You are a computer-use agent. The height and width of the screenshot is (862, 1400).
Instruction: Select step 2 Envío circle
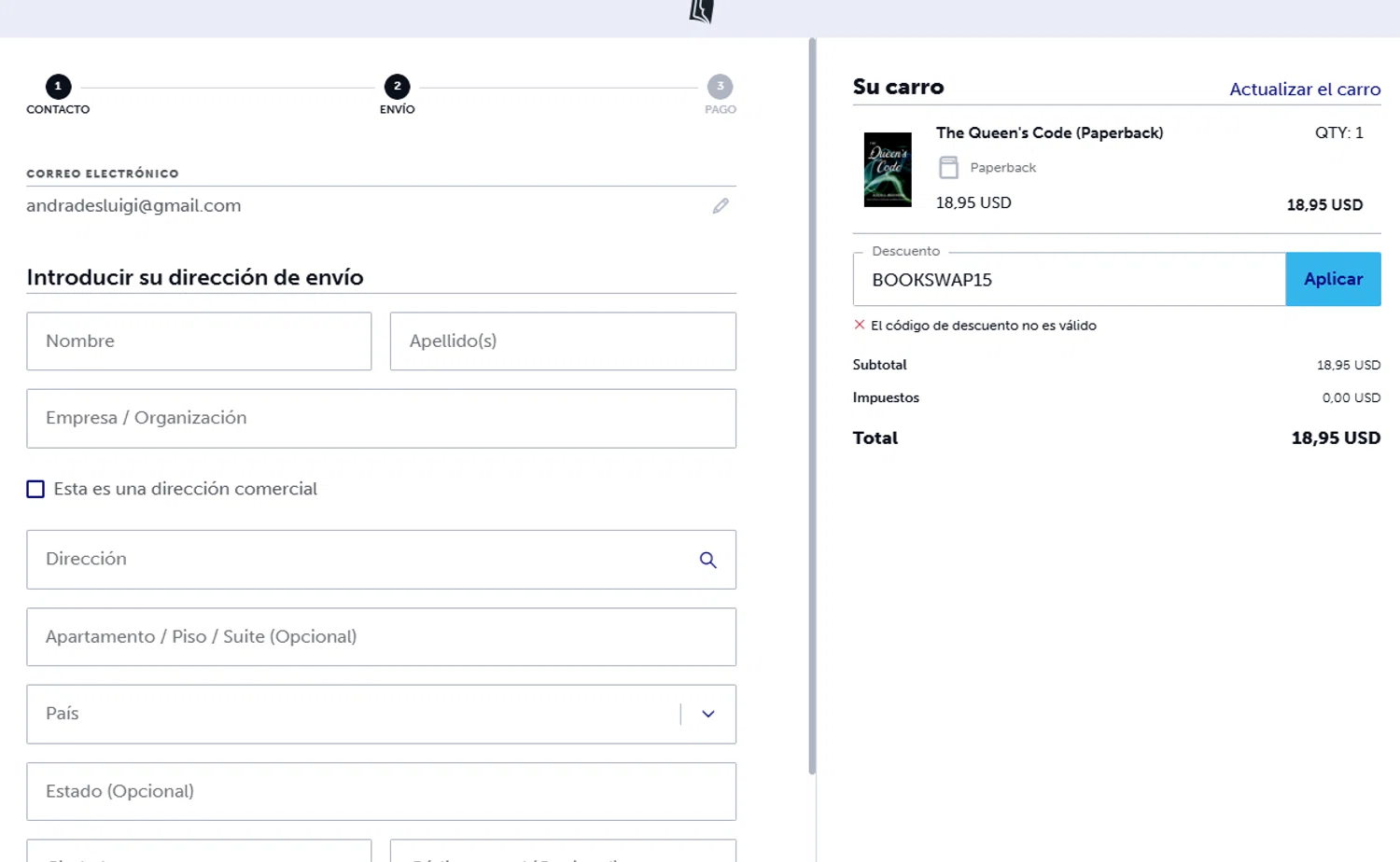[397, 87]
